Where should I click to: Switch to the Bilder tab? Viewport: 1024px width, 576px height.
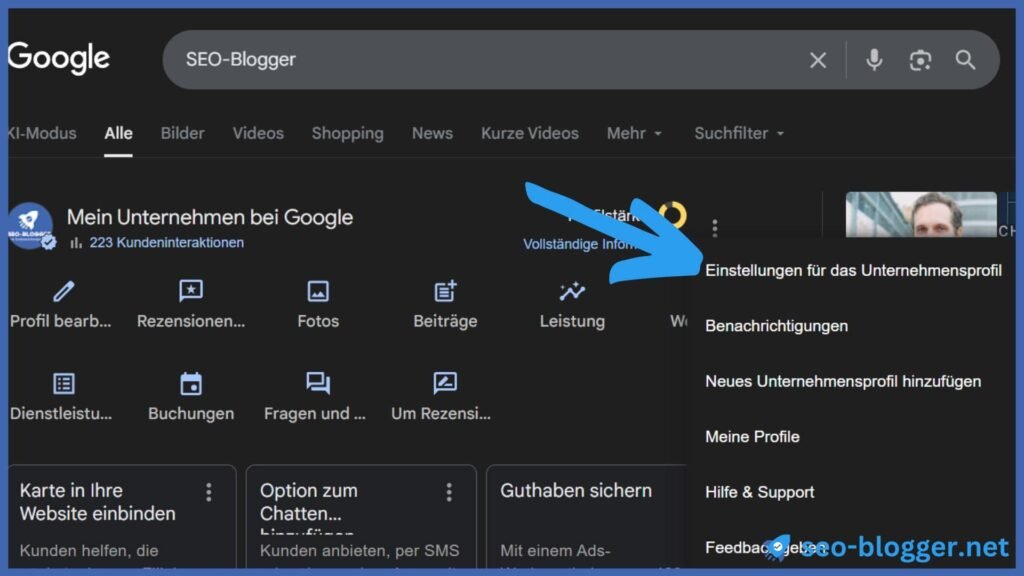[x=182, y=133]
